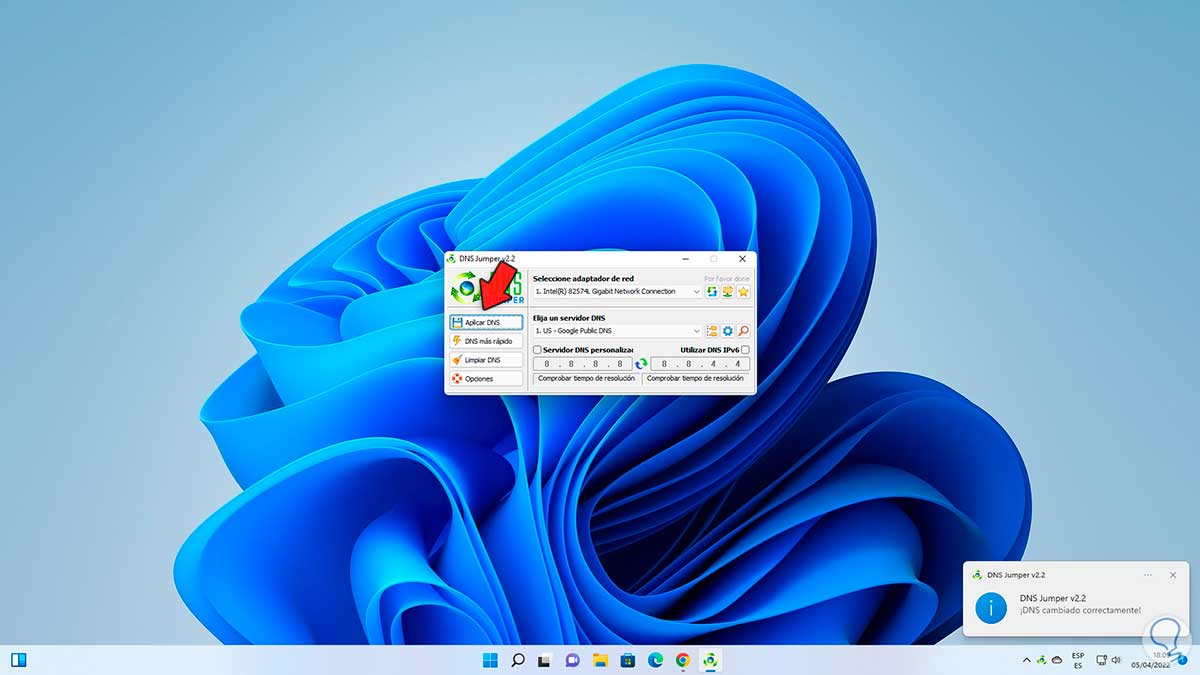This screenshot has height=675, width=1200.
Task: Open OneDrive cloud tray icon
Action: 1057,660
